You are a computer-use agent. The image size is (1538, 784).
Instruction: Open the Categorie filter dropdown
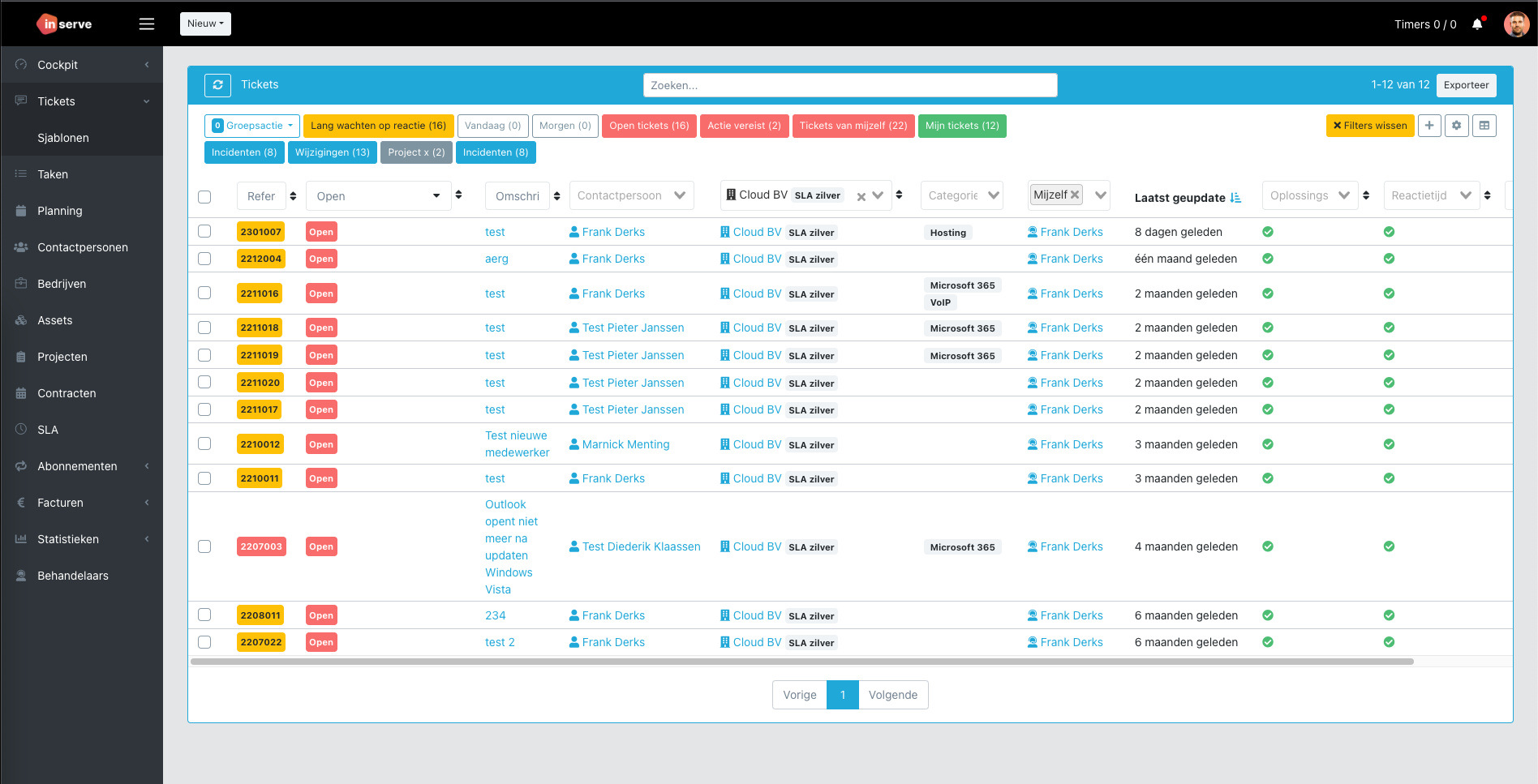pyautogui.click(x=961, y=195)
